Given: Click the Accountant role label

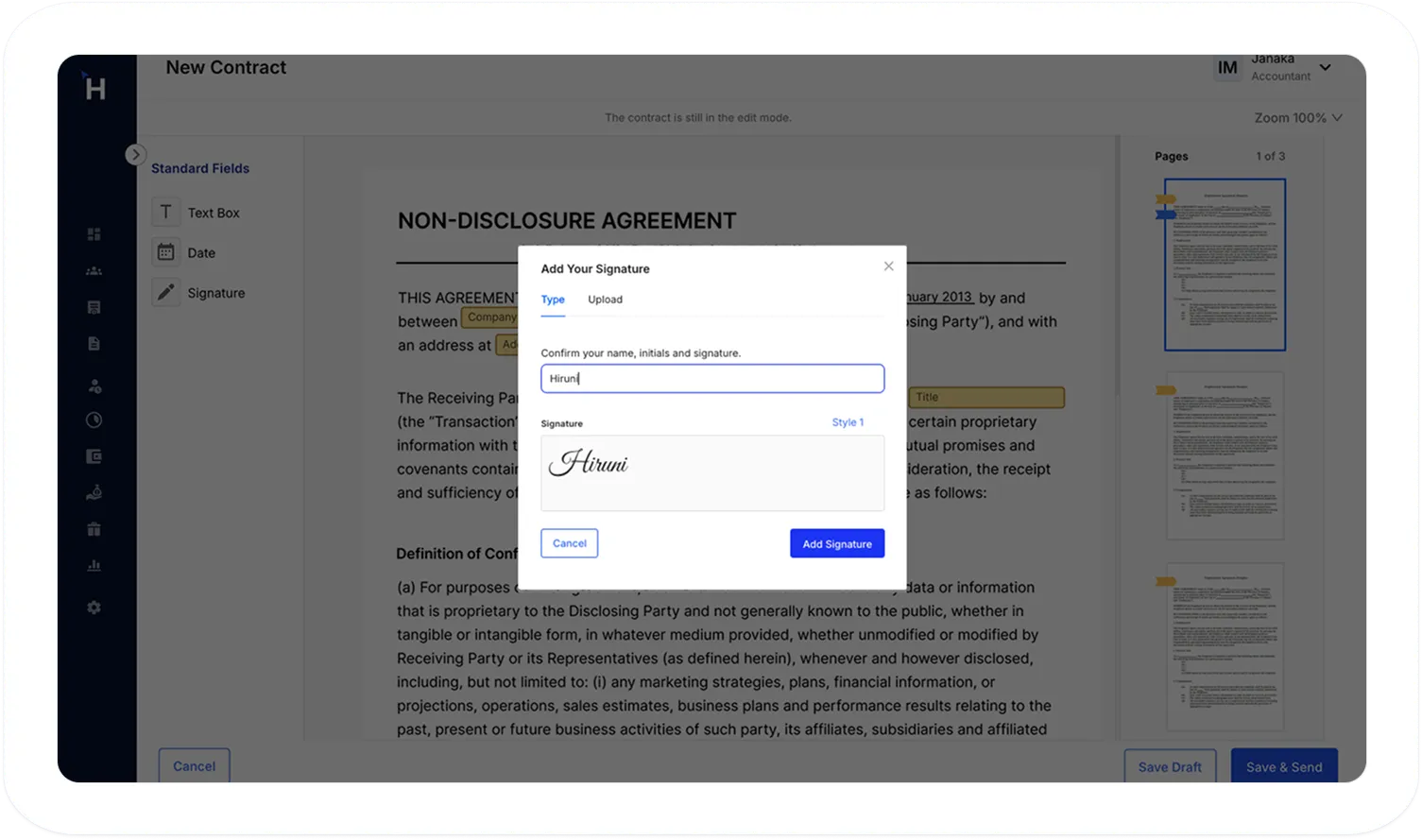Looking at the screenshot, I should coord(1280,77).
